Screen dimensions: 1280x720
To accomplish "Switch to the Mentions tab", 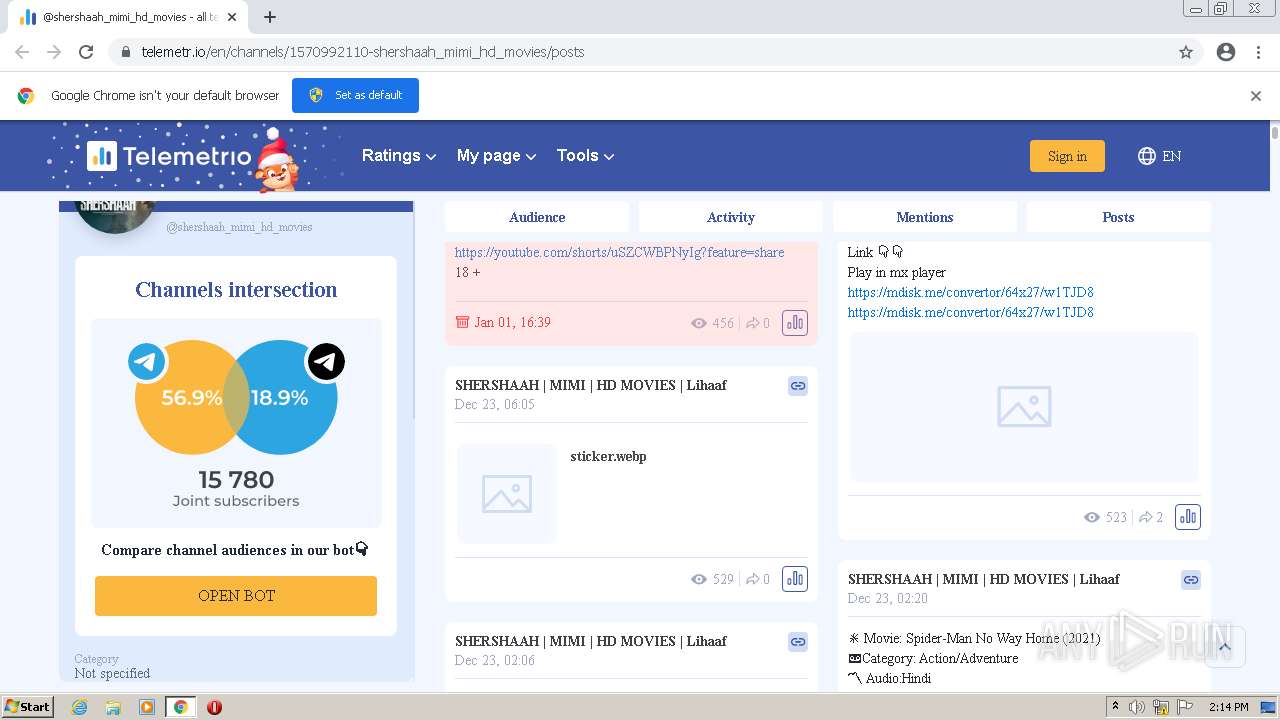I will pos(925,217).
